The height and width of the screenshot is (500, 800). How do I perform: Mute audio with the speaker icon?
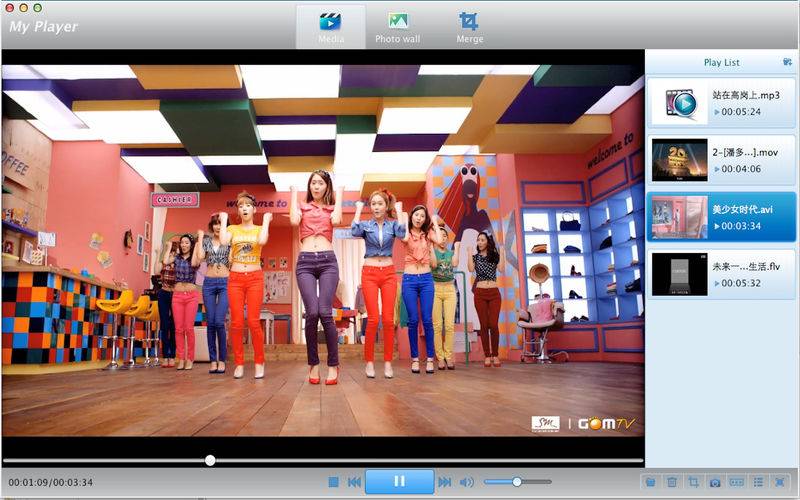point(466,482)
